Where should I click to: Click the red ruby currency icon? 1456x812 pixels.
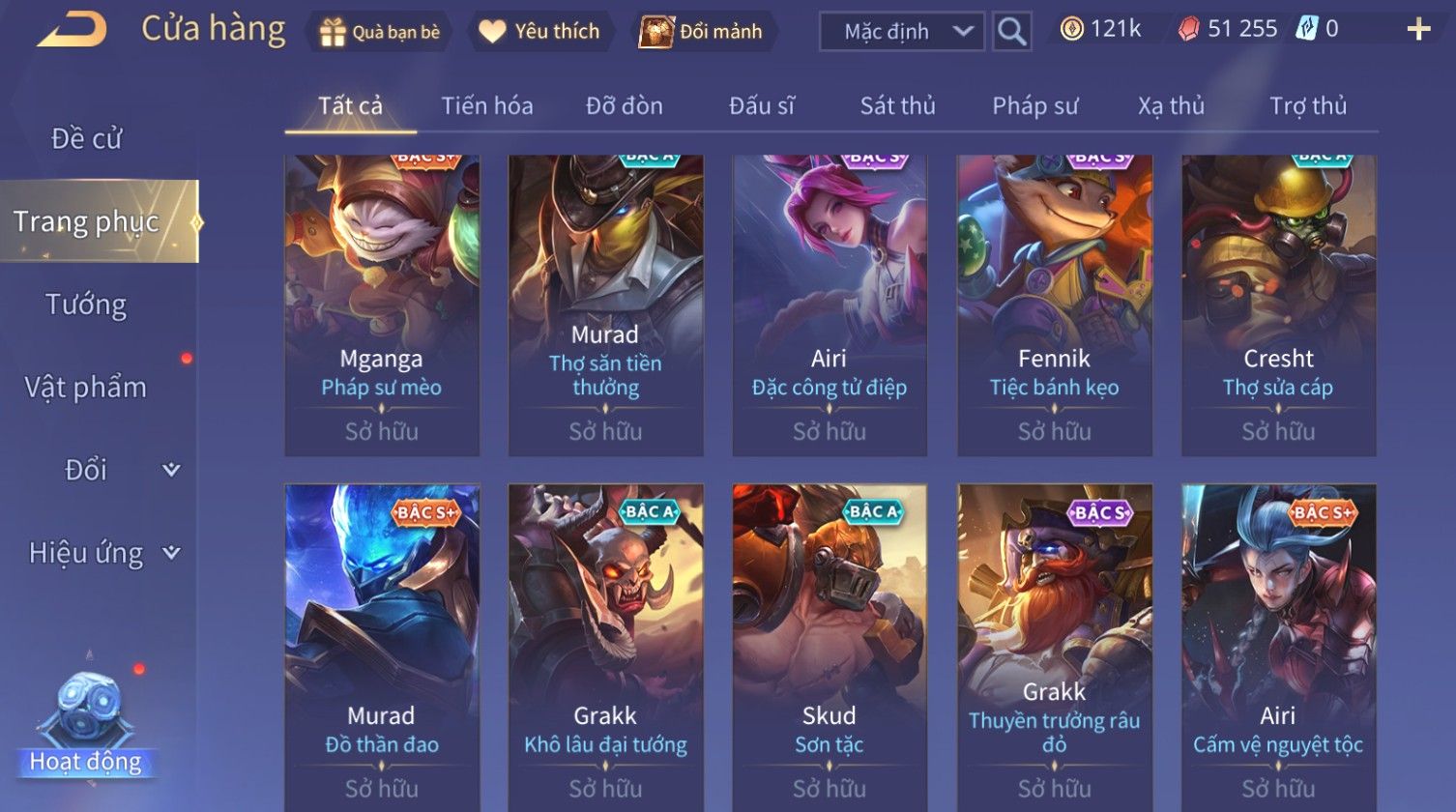pos(1188,30)
